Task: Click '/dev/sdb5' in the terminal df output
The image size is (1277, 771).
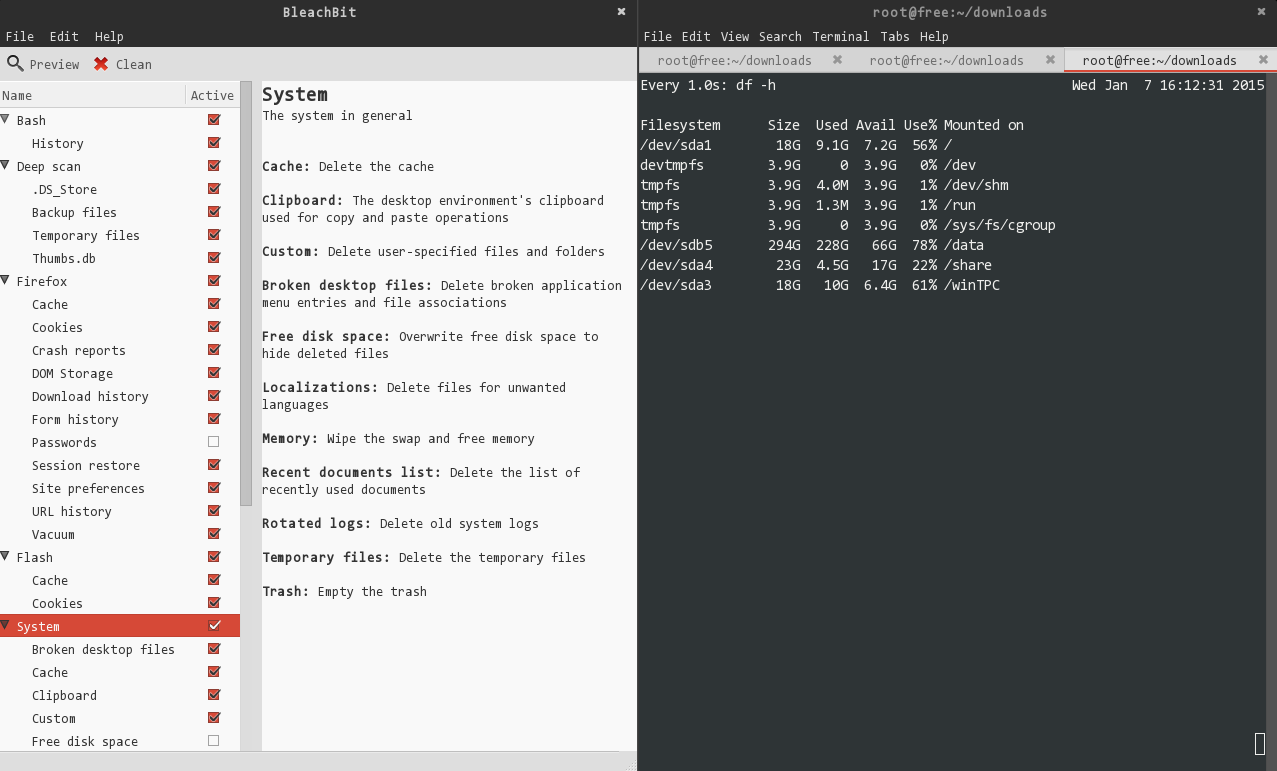Action: [x=676, y=245]
